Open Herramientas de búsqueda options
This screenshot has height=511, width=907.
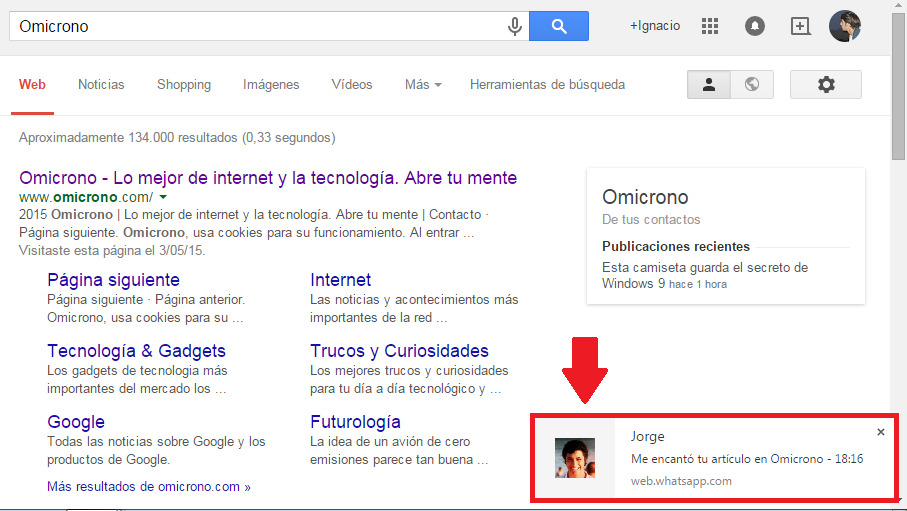coord(547,85)
